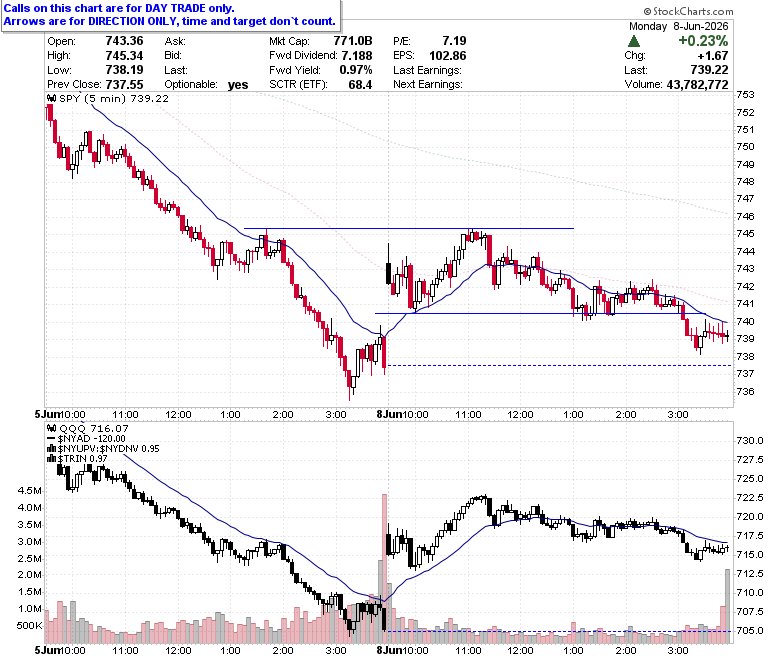Click the green up-triangle change indicator
The image size is (780, 659).
(634, 41)
